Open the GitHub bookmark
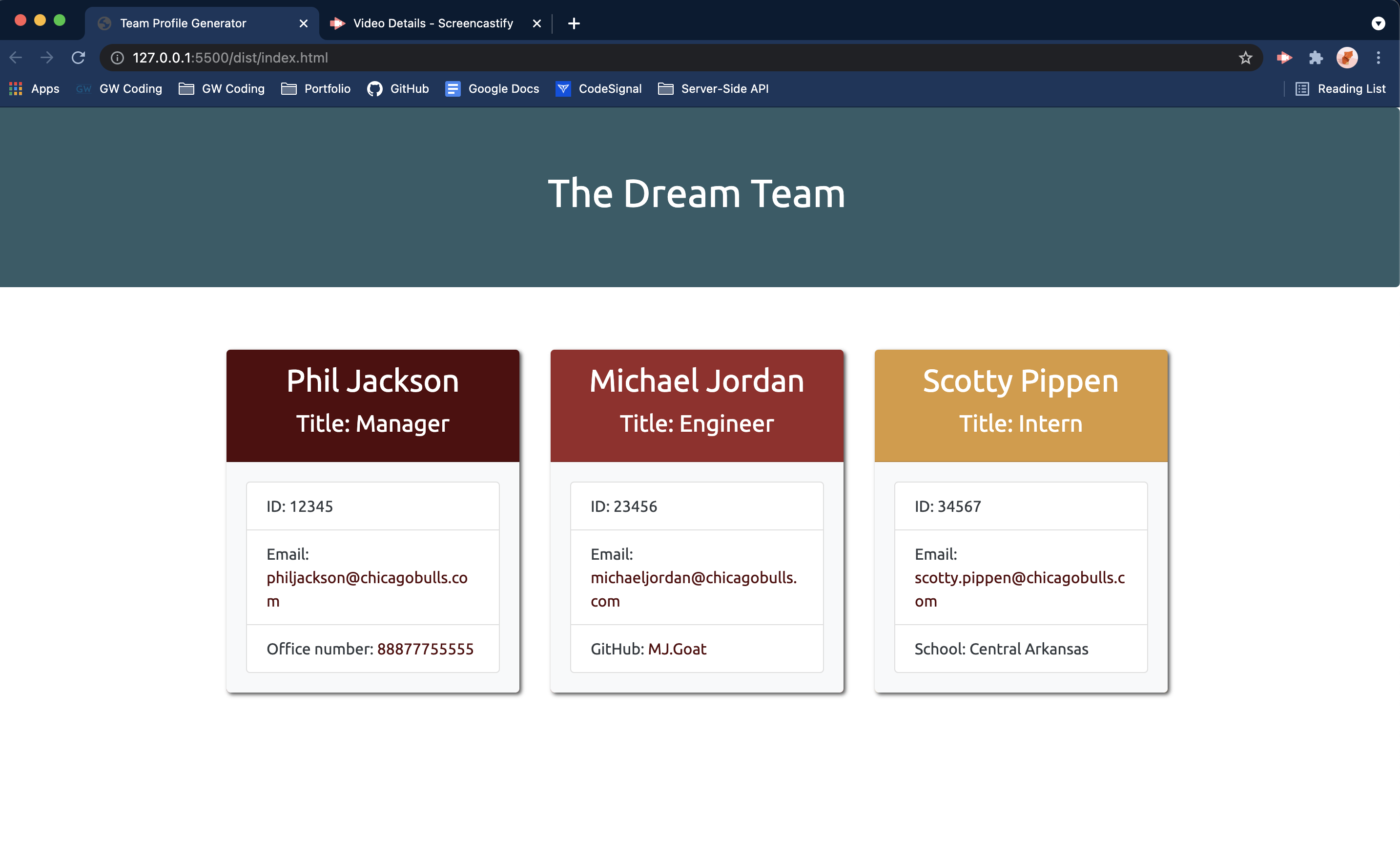The width and height of the screenshot is (1400, 842). [398, 88]
